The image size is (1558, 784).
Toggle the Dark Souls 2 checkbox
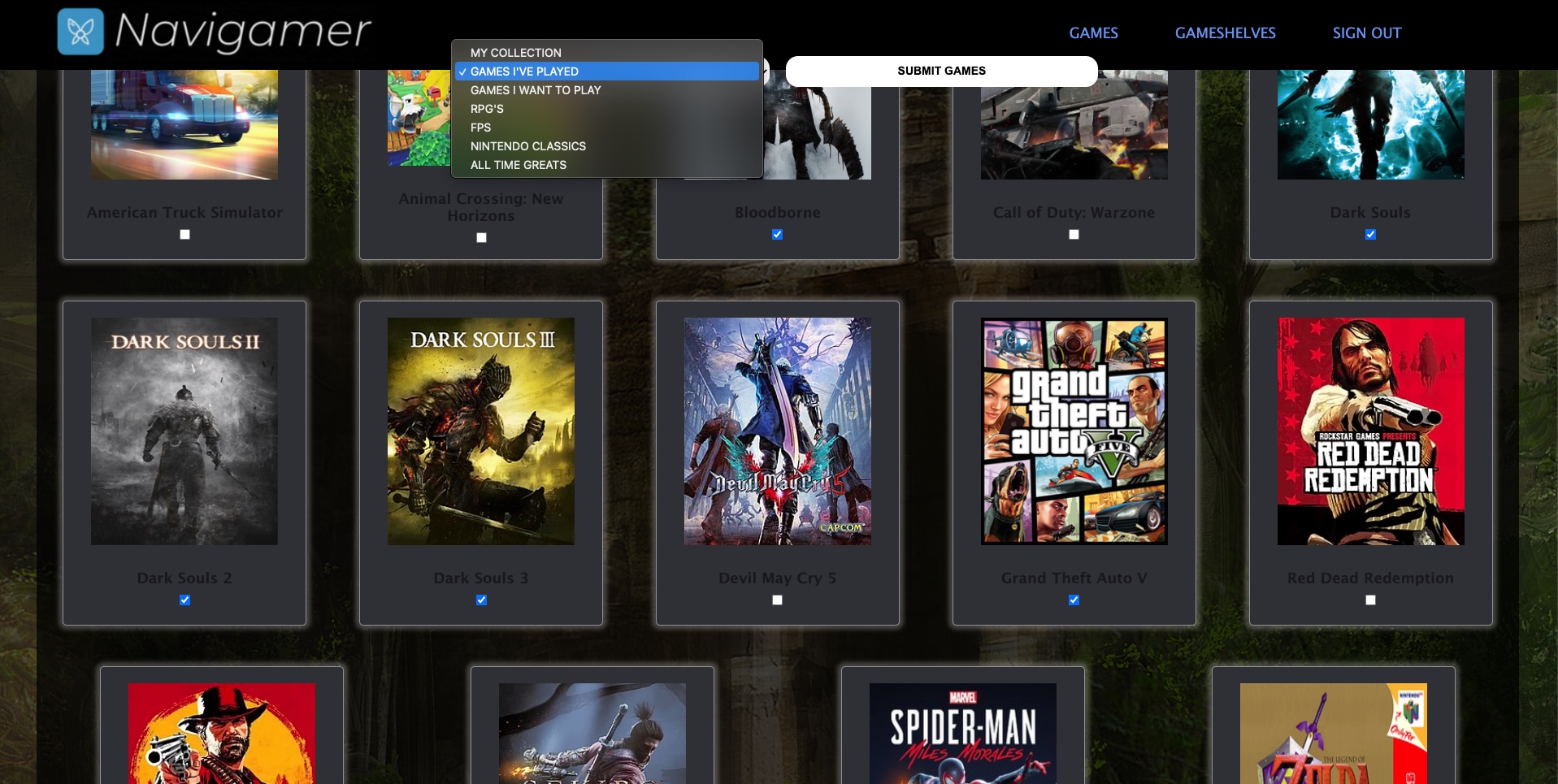[x=184, y=600]
